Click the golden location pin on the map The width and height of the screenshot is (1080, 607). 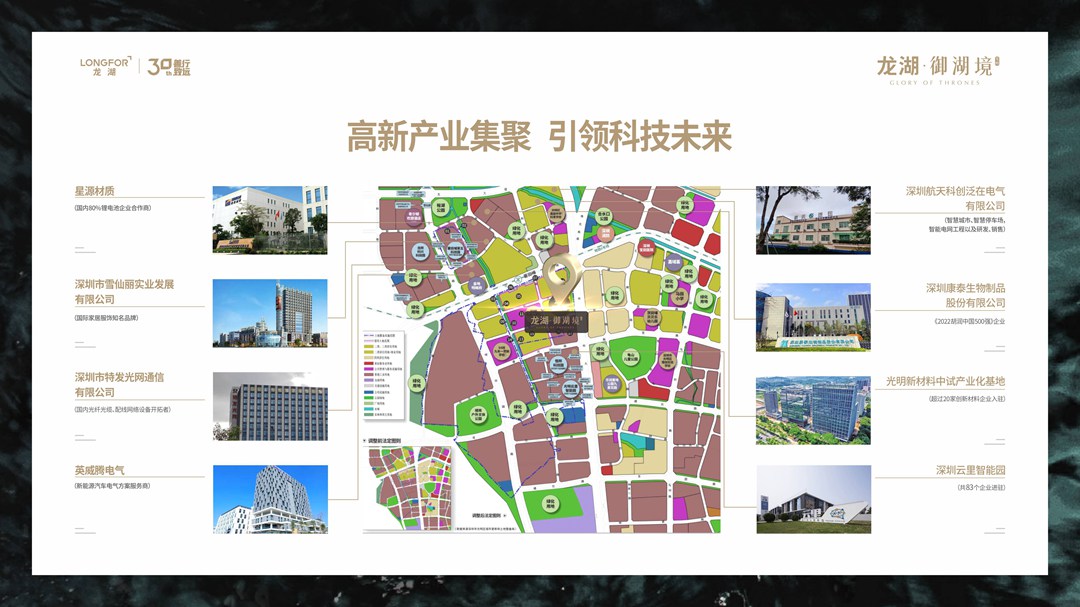(x=563, y=281)
